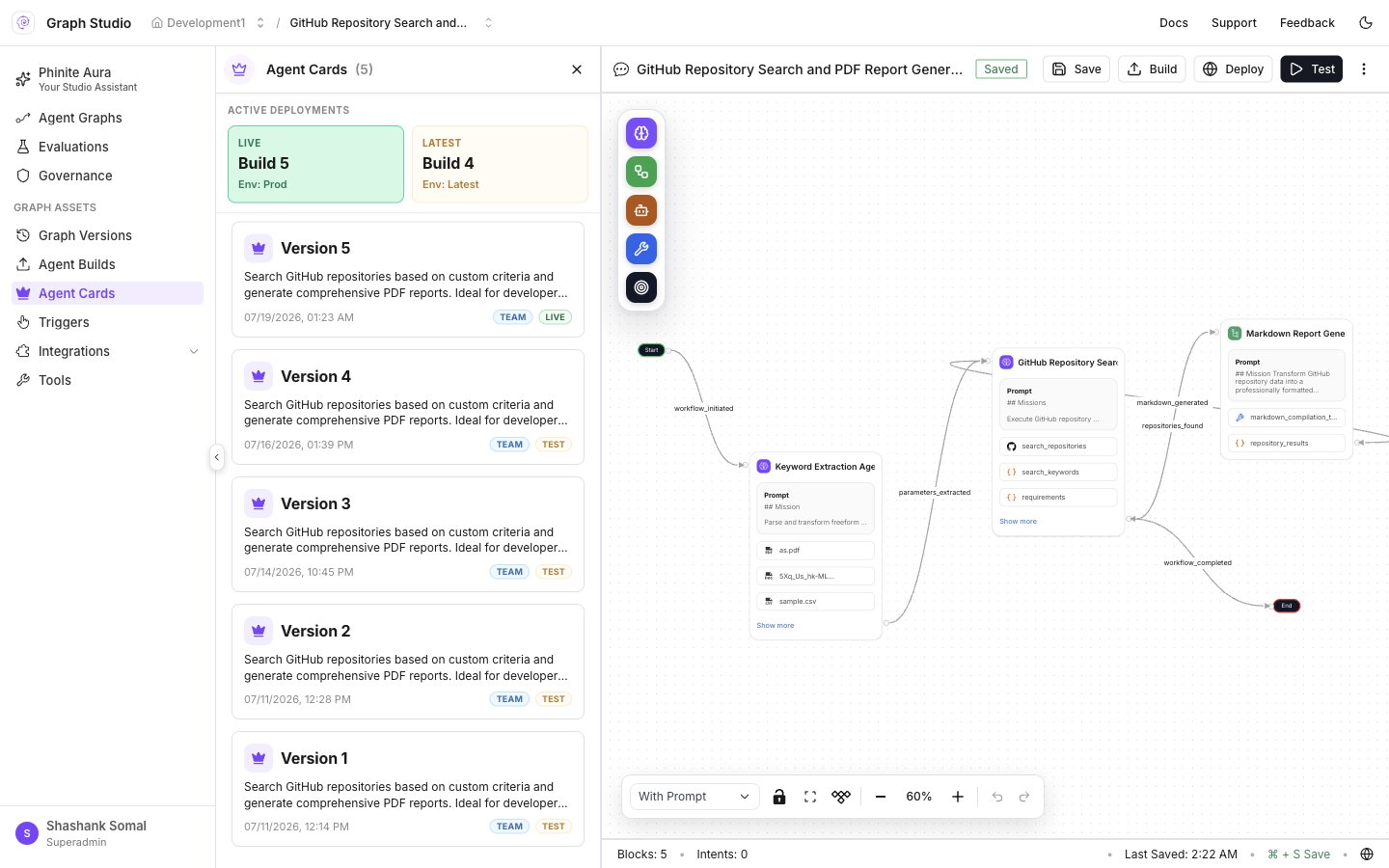This screenshot has height=868, width=1389.
Task: Click the undo arrow icon
Action: coord(997,797)
